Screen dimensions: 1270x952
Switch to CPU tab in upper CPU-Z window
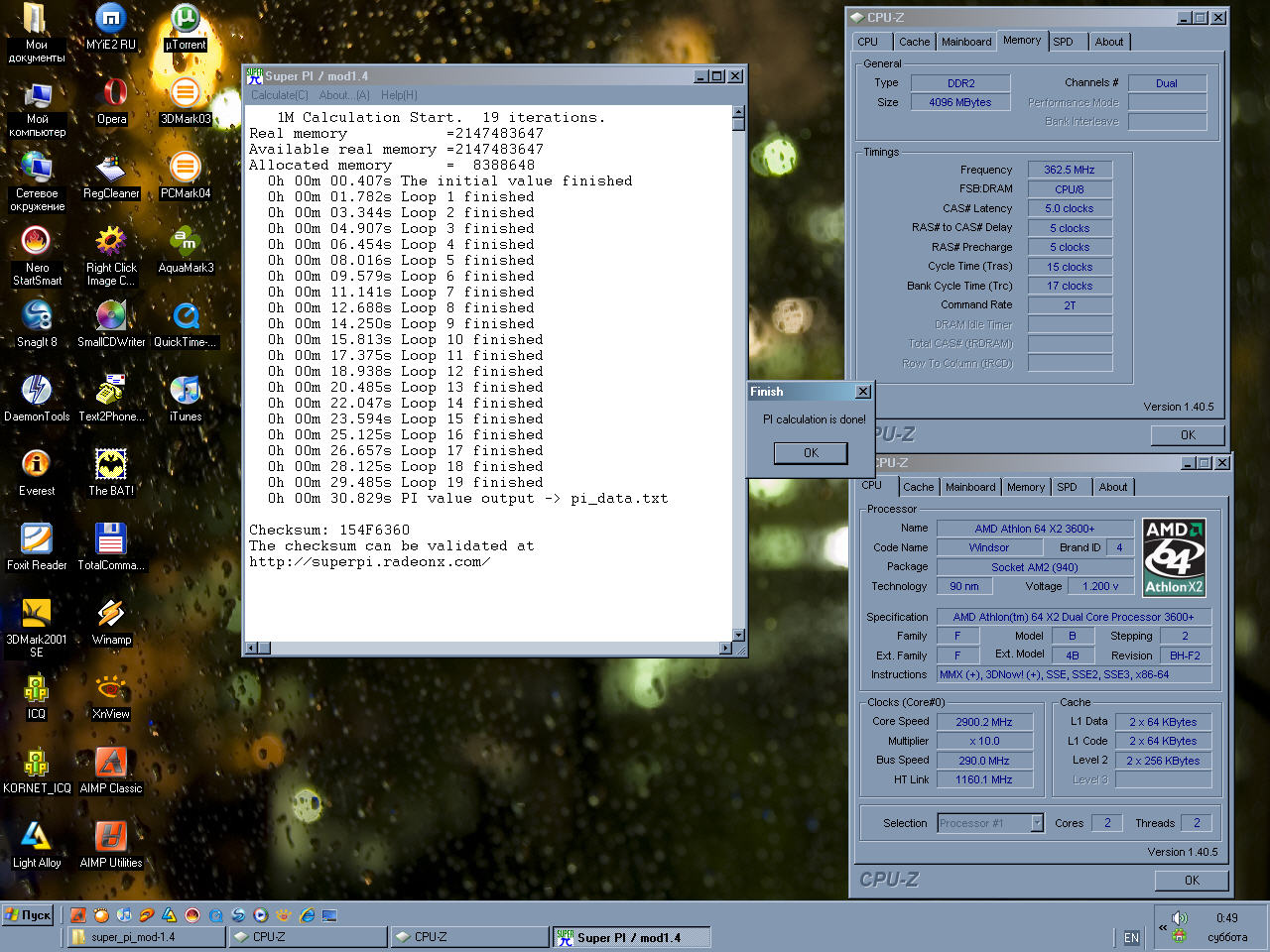(868, 42)
